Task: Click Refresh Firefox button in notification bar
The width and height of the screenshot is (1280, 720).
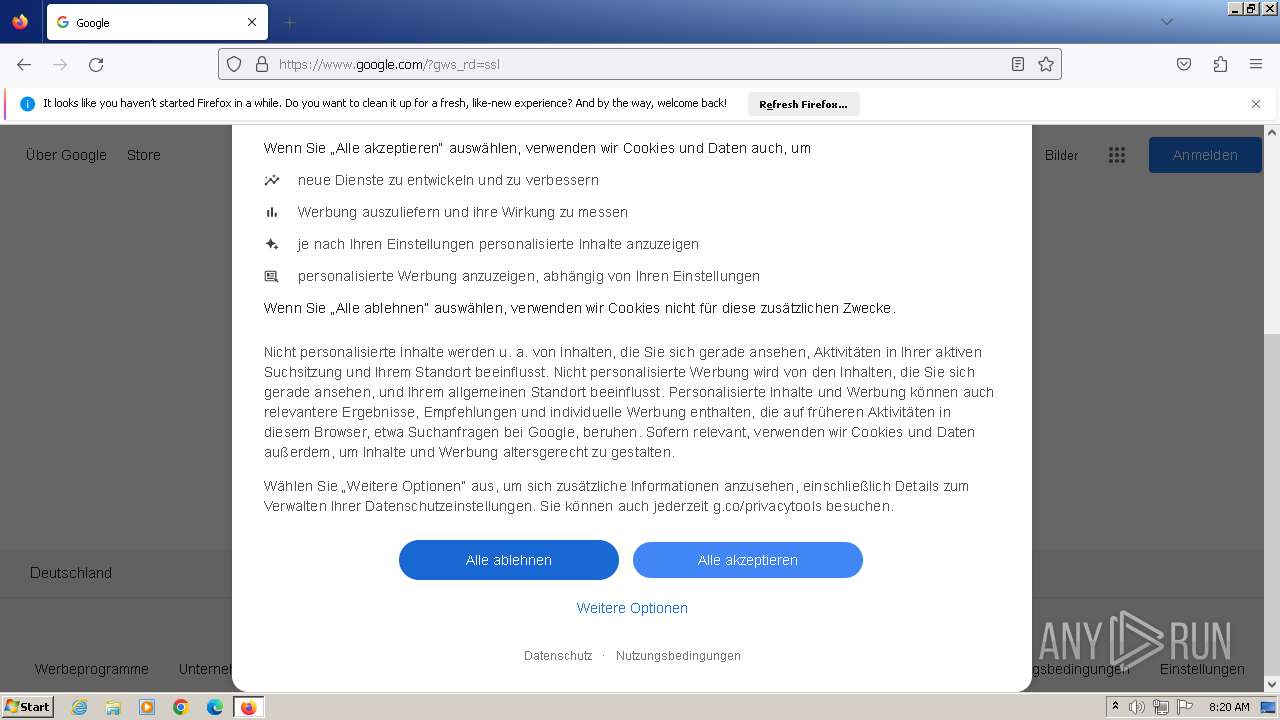Action: (803, 104)
